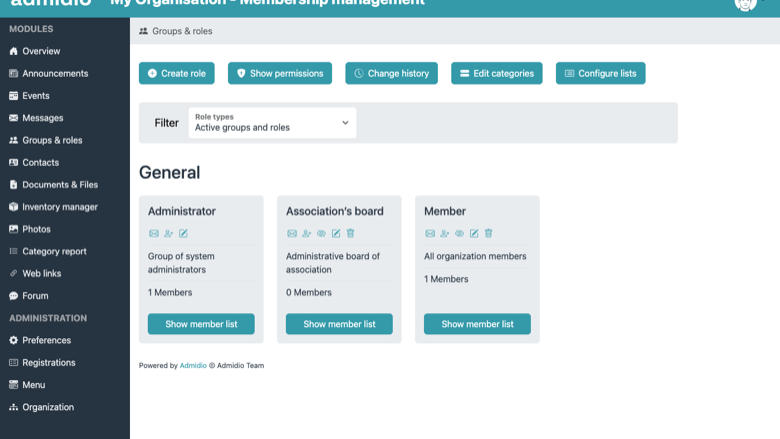Click the Administrator card title

(182, 211)
